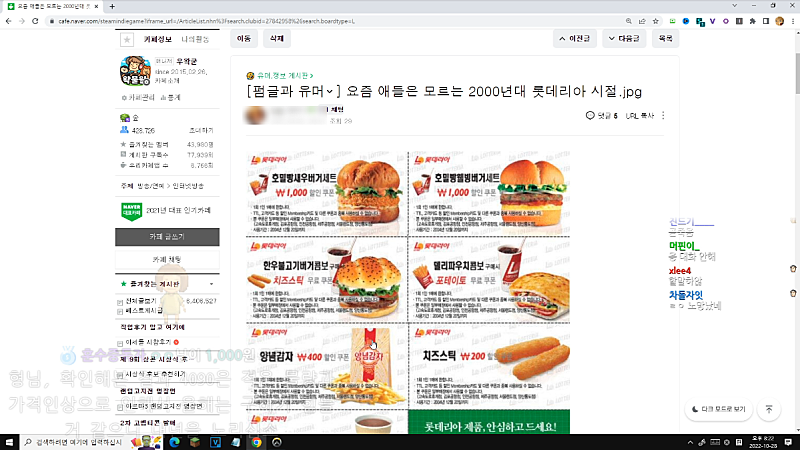
Task: Open the taskbar clock and date
Action: click(761, 442)
